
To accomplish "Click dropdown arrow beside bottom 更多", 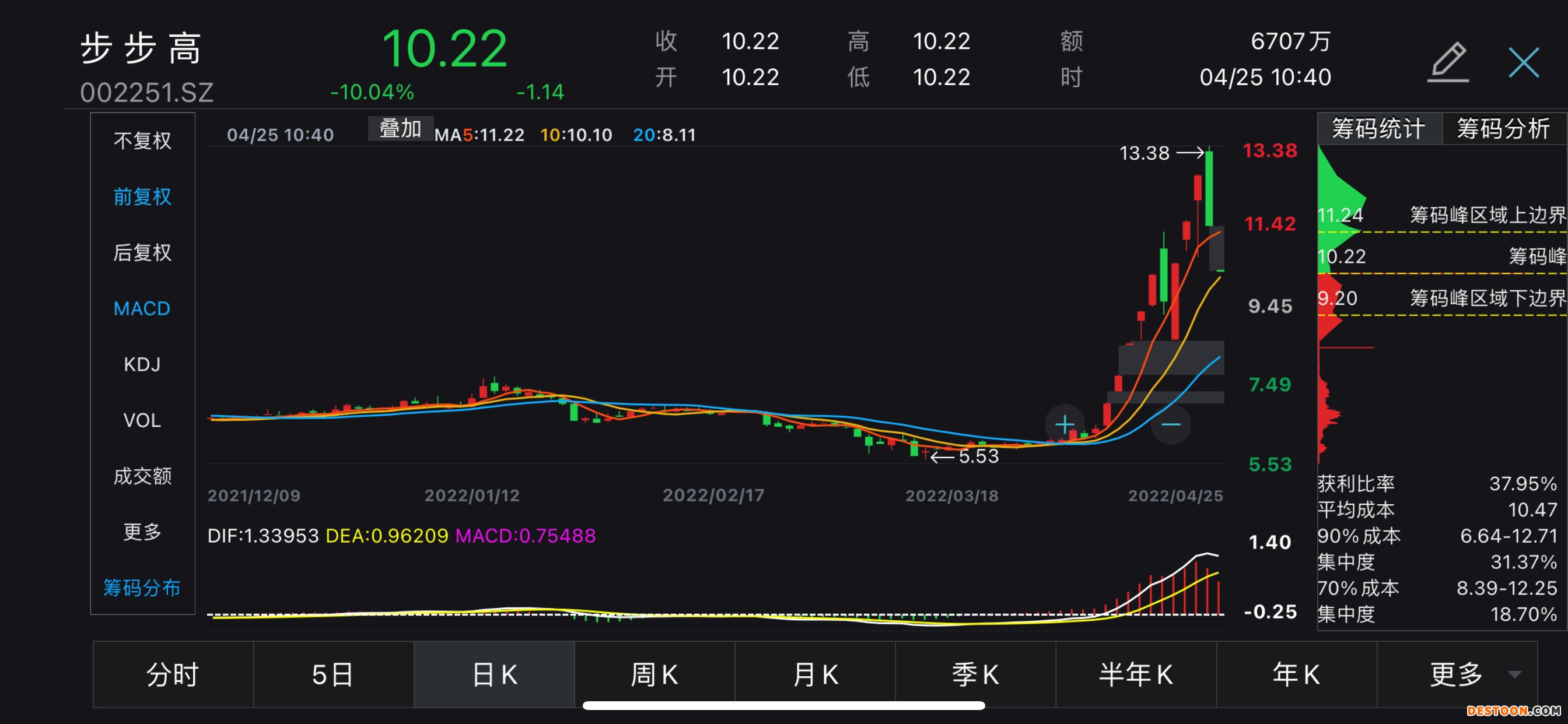I will 1514,674.
